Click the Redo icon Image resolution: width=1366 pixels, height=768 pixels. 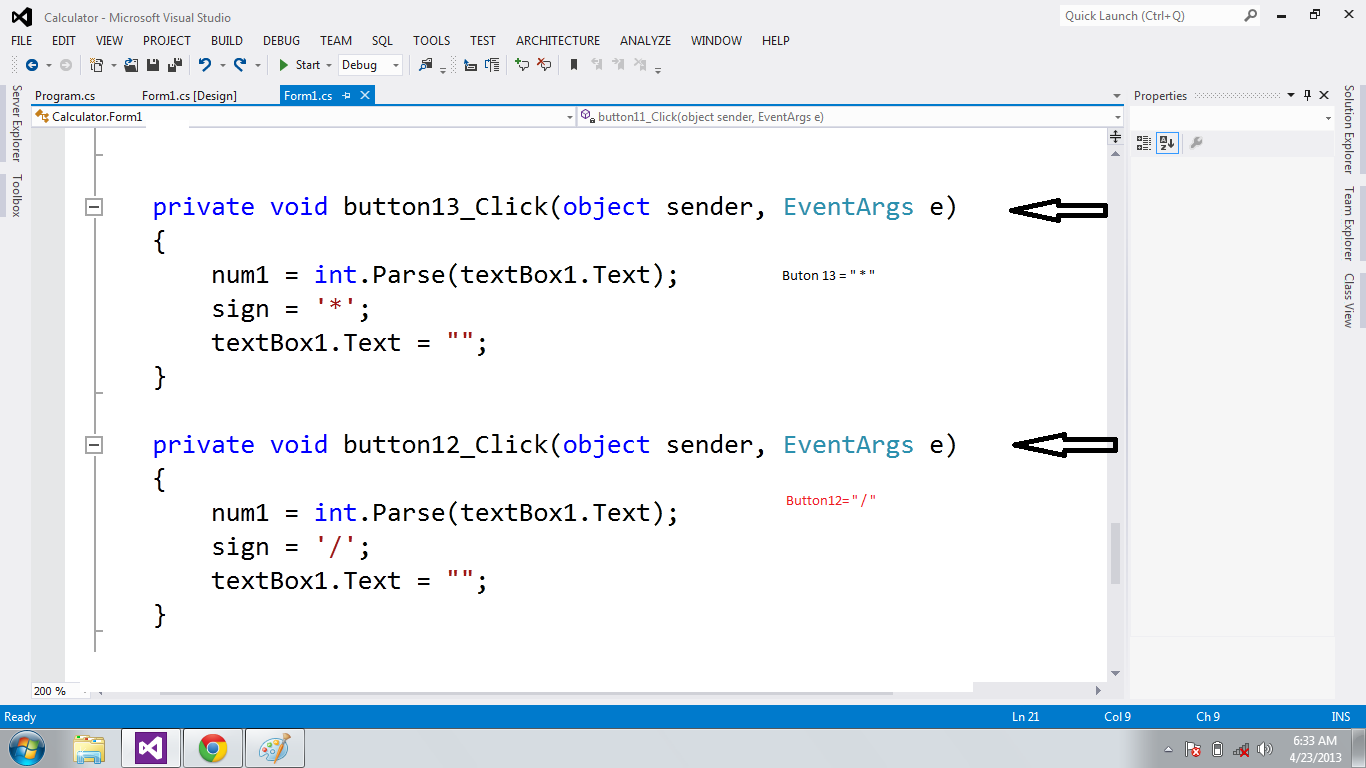(x=240, y=65)
